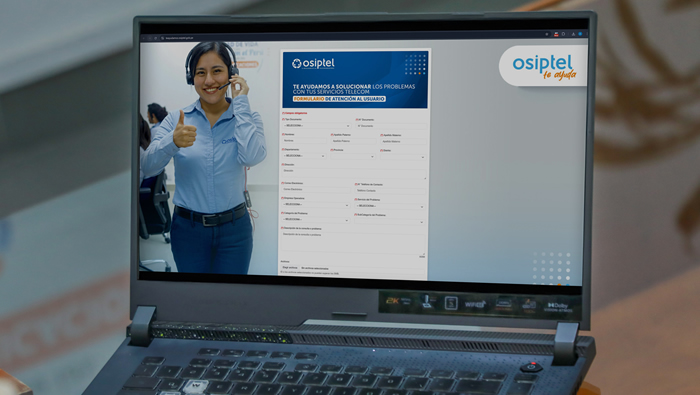Click the Osiptel logo in the form banner
The height and width of the screenshot is (395, 700).
click(x=313, y=63)
